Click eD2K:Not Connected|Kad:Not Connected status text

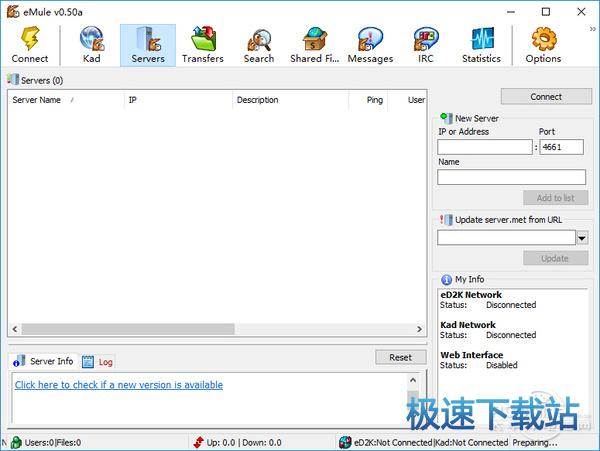tap(431, 443)
